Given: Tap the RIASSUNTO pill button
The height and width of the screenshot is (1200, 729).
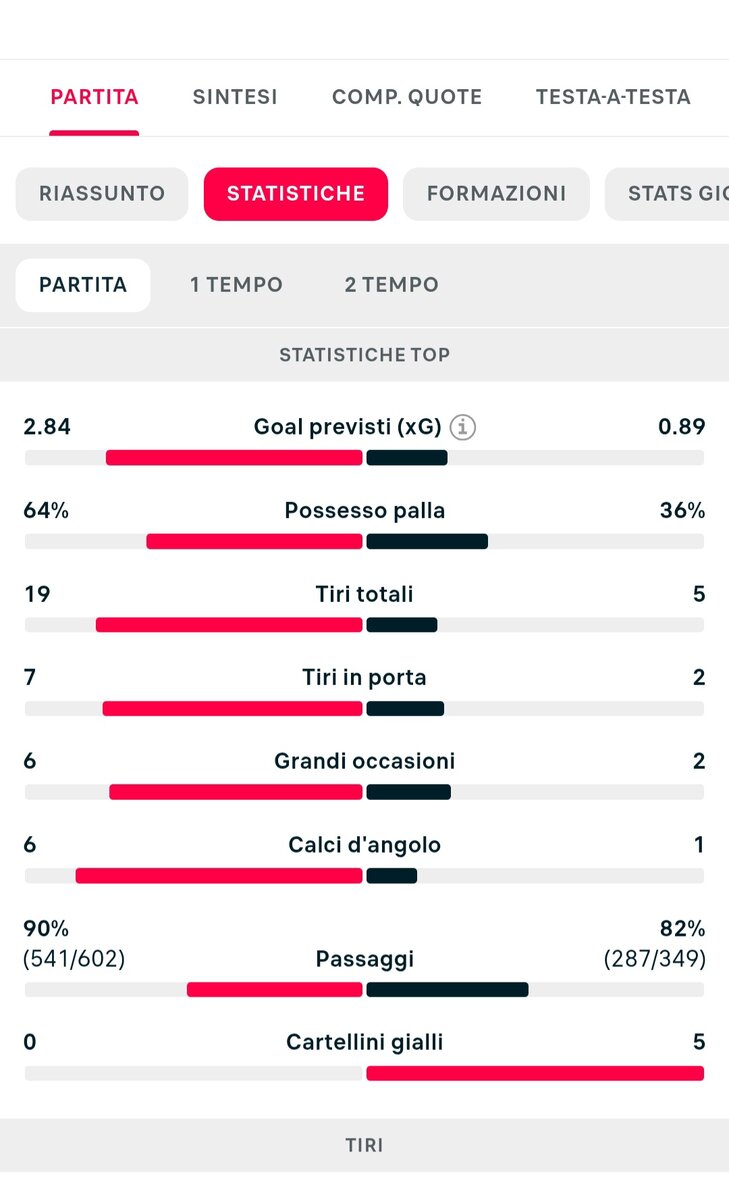Looking at the screenshot, I should 102,194.
